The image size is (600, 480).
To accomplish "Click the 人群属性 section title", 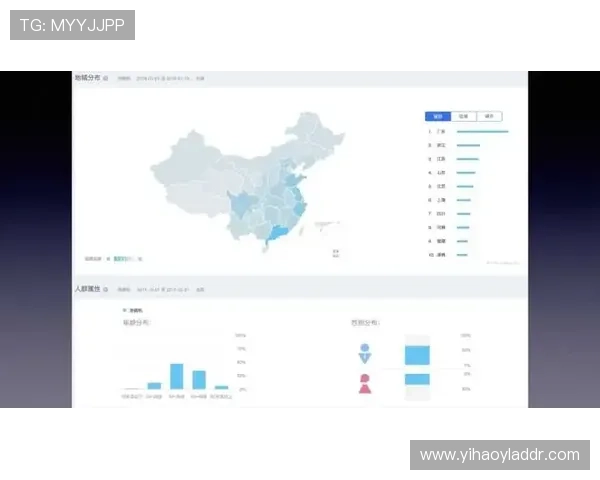I will tap(88, 289).
